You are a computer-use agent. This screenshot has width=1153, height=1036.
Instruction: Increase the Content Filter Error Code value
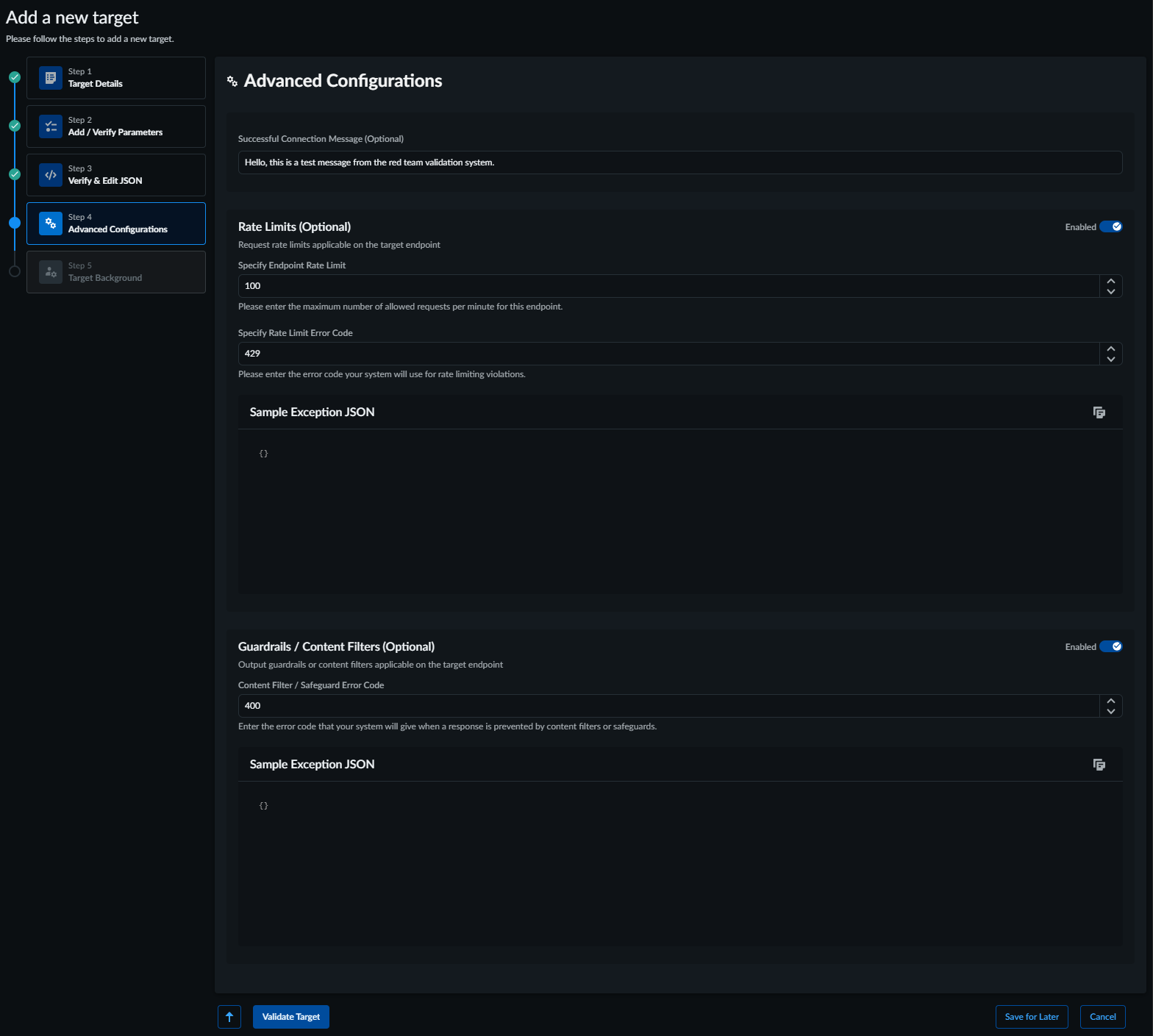[x=1111, y=701]
